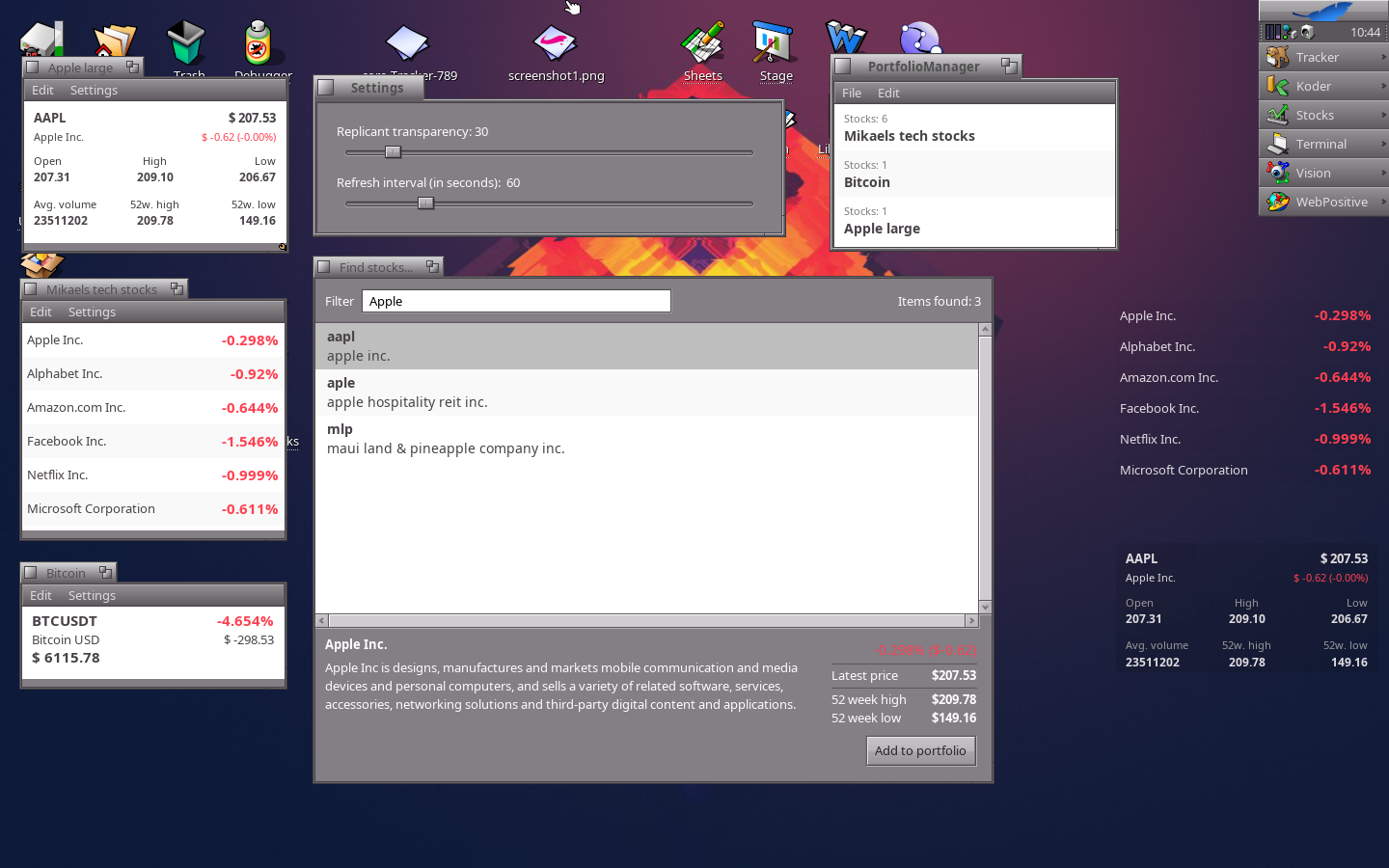Click zoom button on Mikaels tech stocks tab
The height and width of the screenshot is (868, 1389).
177,288
